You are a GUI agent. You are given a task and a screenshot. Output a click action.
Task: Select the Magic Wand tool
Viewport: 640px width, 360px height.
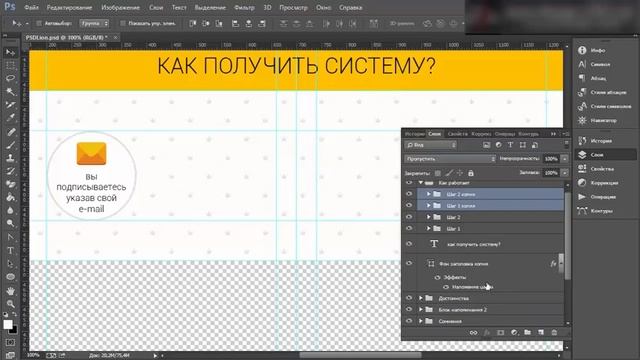point(10,92)
